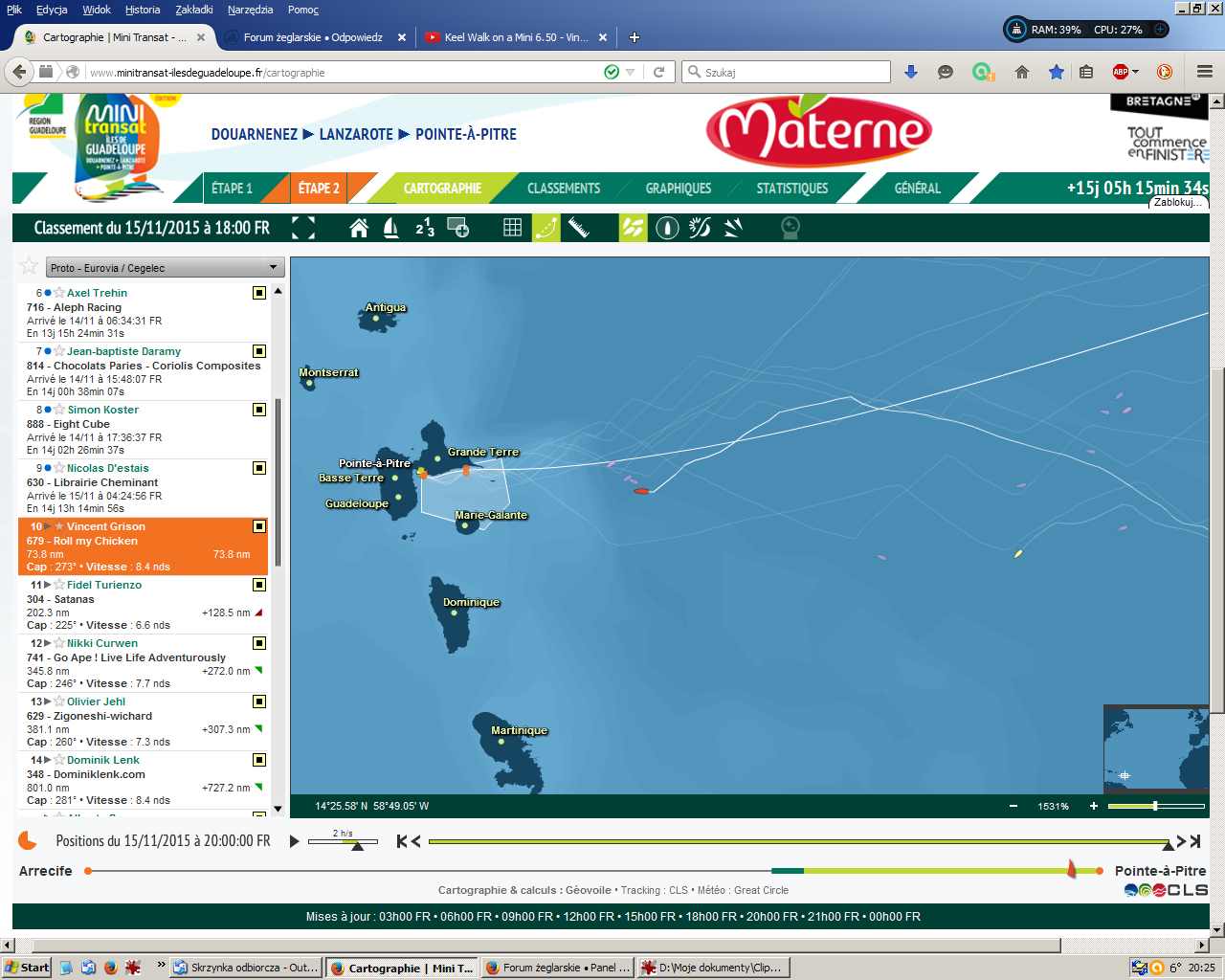Star Axel Trehin as favorite
Image resolution: width=1225 pixels, height=980 pixels.
pos(59,293)
